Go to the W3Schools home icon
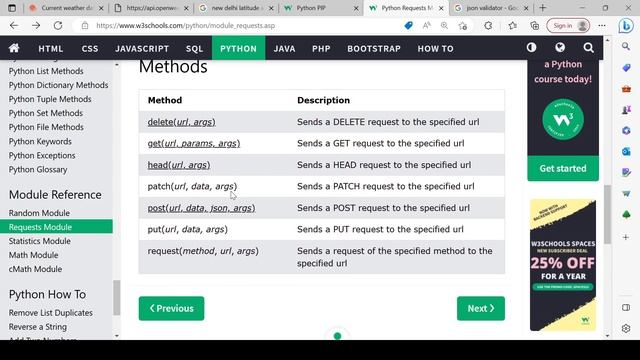Viewport: 640px width, 360px height. (x=14, y=48)
